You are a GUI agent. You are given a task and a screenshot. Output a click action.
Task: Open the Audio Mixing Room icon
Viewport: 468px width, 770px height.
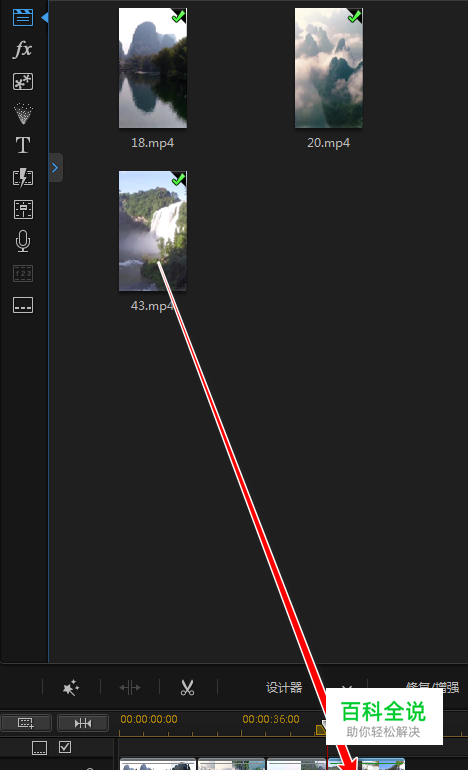pyautogui.click(x=23, y=210)
